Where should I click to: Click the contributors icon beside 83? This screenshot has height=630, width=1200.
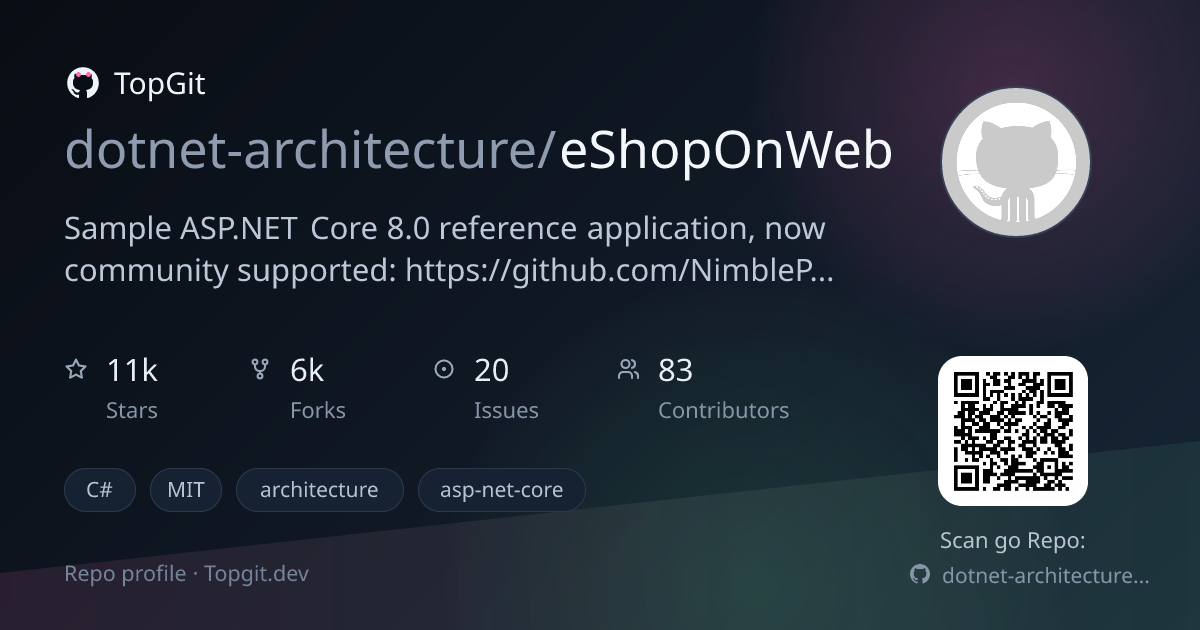pos(628,370)
